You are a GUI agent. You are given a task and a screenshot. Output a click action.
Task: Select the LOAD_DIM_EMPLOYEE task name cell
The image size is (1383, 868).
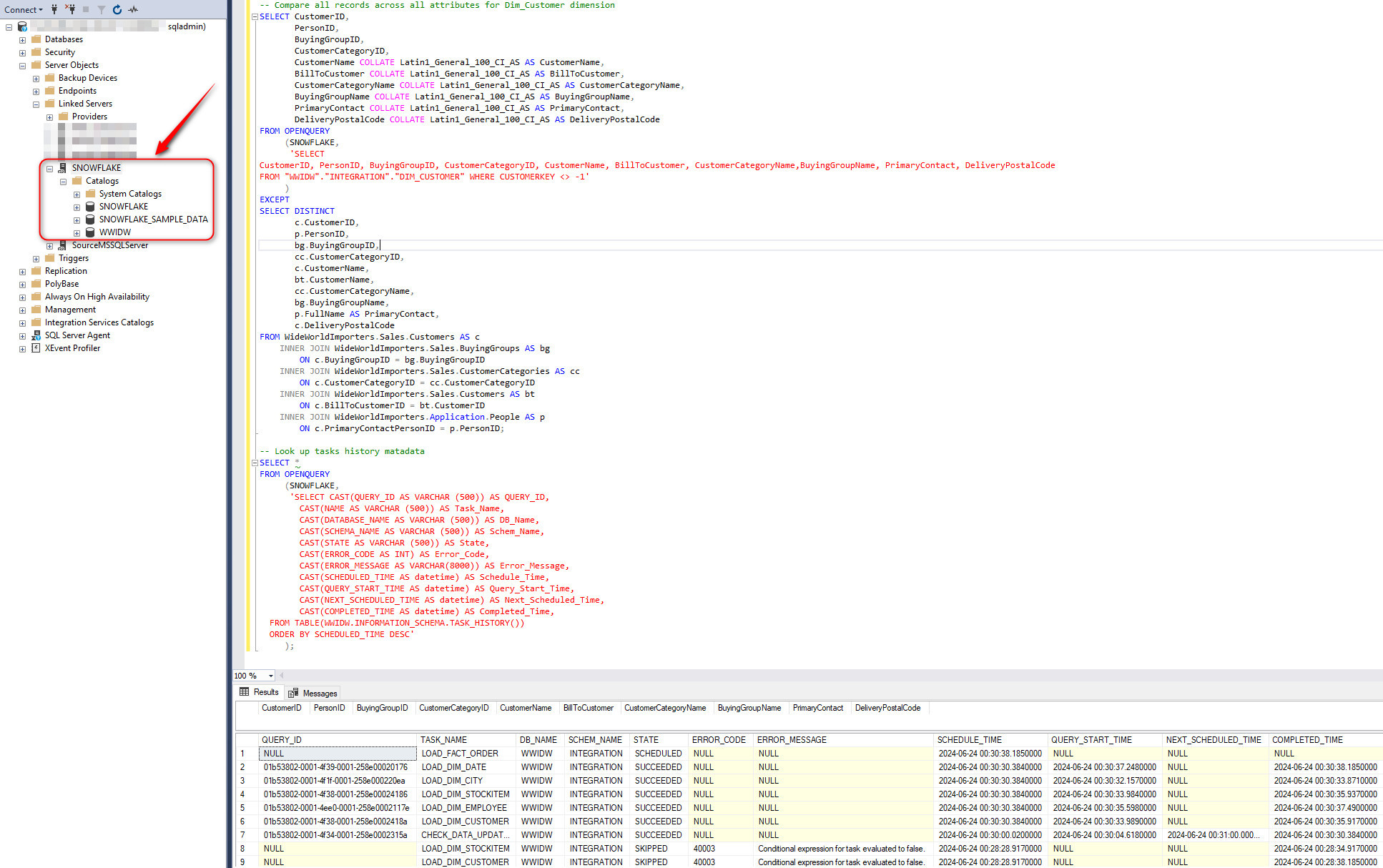[x=463, y=808]
